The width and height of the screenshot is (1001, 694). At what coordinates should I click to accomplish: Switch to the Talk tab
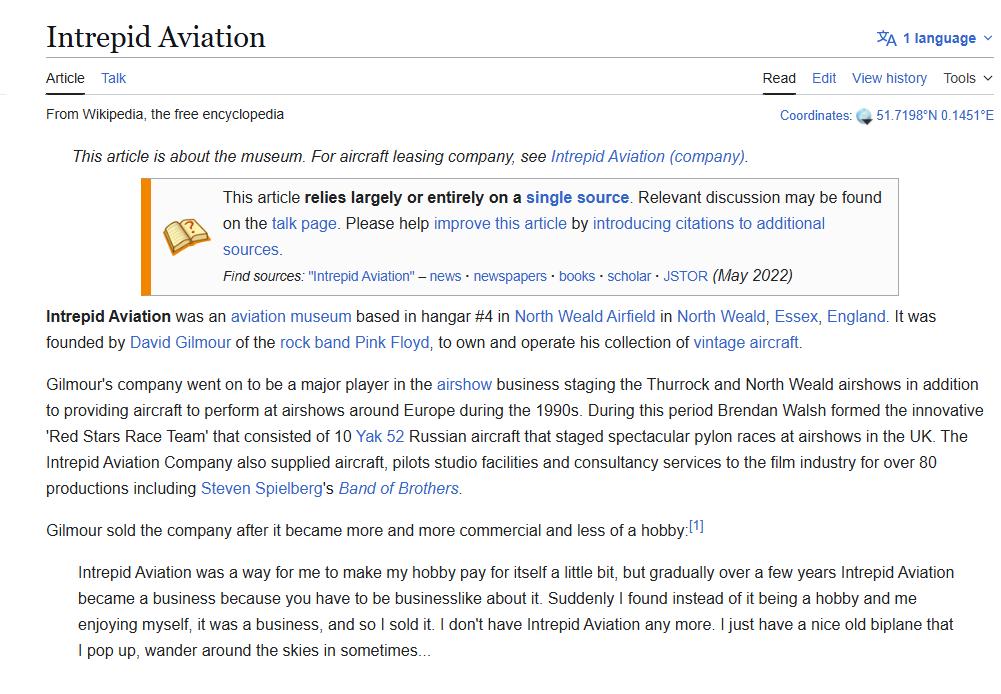tap(114, 78)
